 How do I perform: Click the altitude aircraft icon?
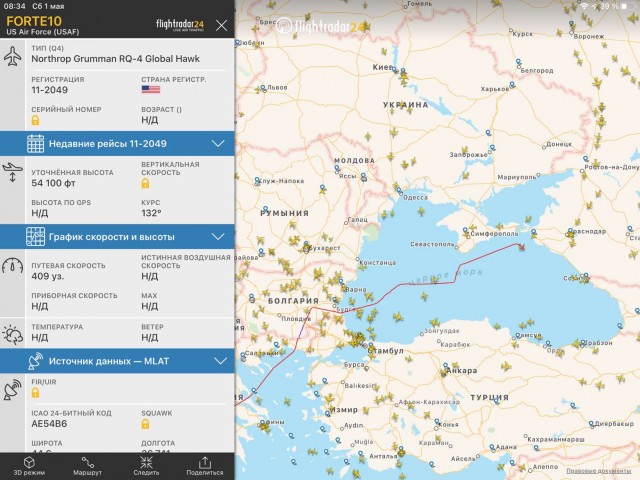click(12, 172)
